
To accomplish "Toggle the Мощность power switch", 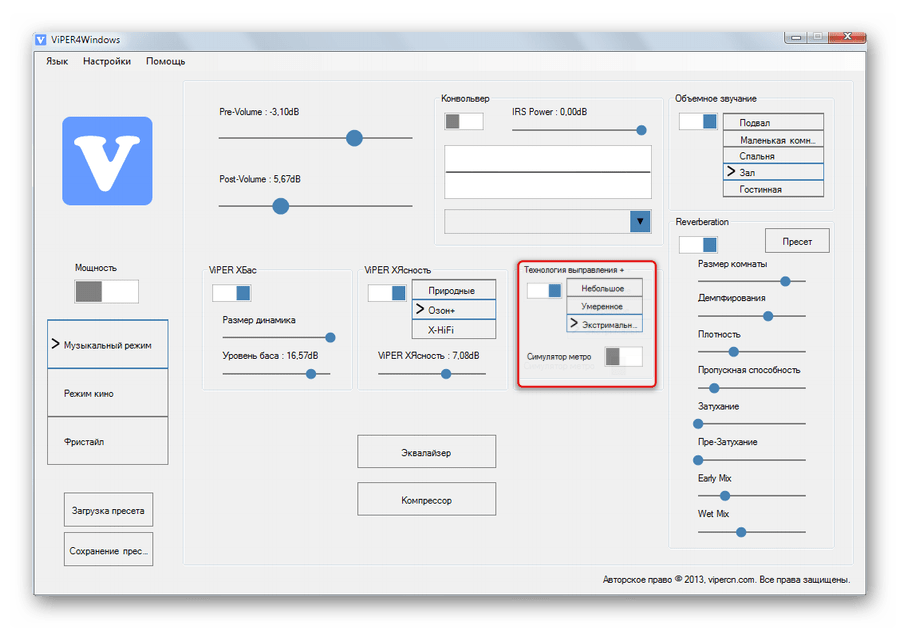I will pos(106,291).
